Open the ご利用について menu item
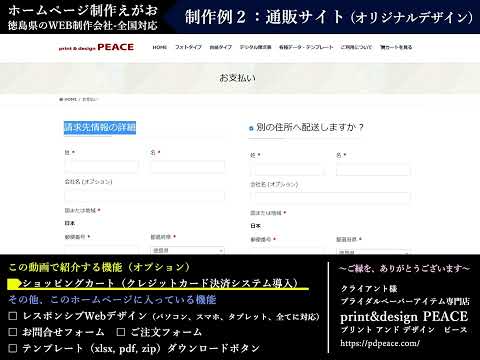This screenshot has height=360, width=480. (x=356, y=47)
